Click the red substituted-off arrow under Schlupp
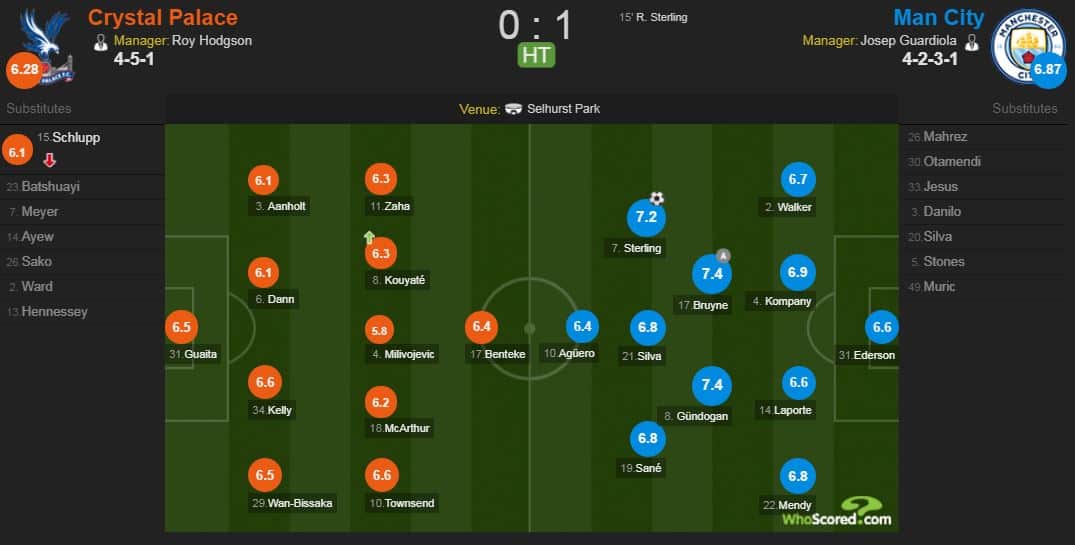The width and height of the screenshot is (1075, 545). (49, 160)
